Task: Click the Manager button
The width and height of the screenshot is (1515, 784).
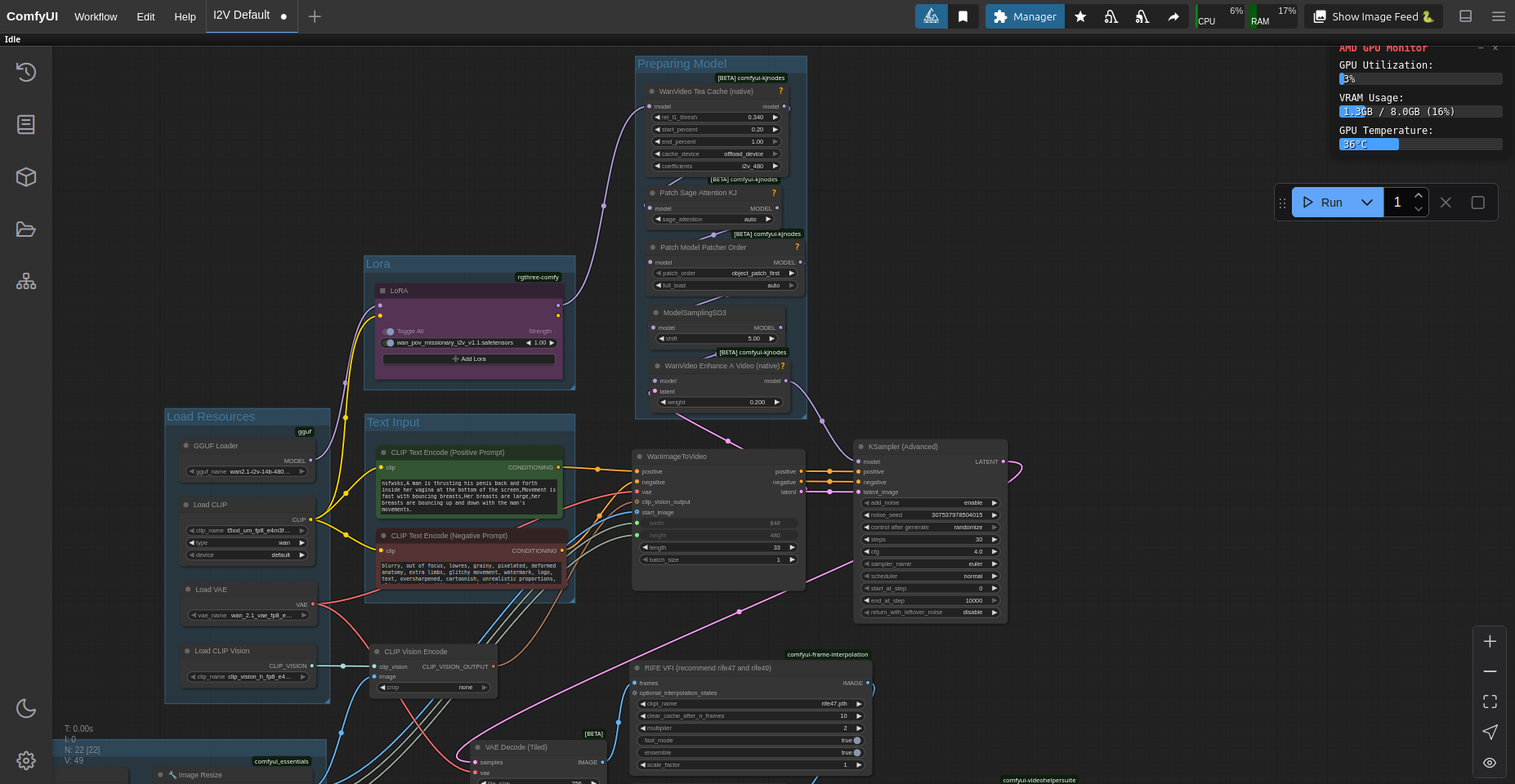Action: pyautogui.click(x=1025, y=16)
